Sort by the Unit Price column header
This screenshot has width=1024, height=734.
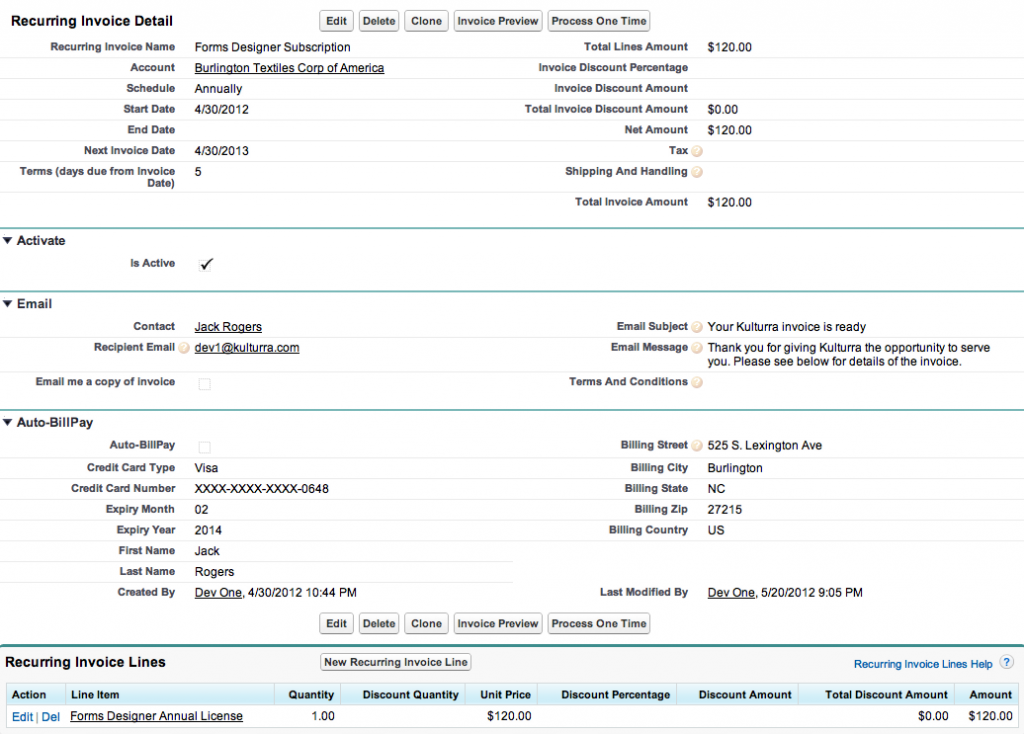[507, 694]
